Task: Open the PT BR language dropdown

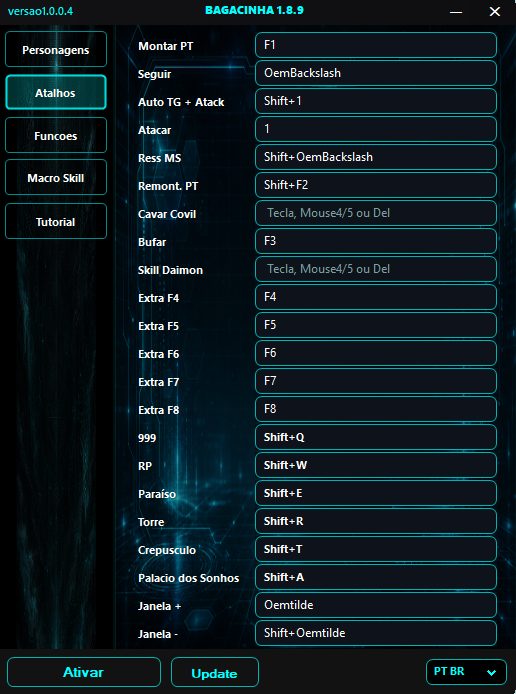Action: pos(466,672)
